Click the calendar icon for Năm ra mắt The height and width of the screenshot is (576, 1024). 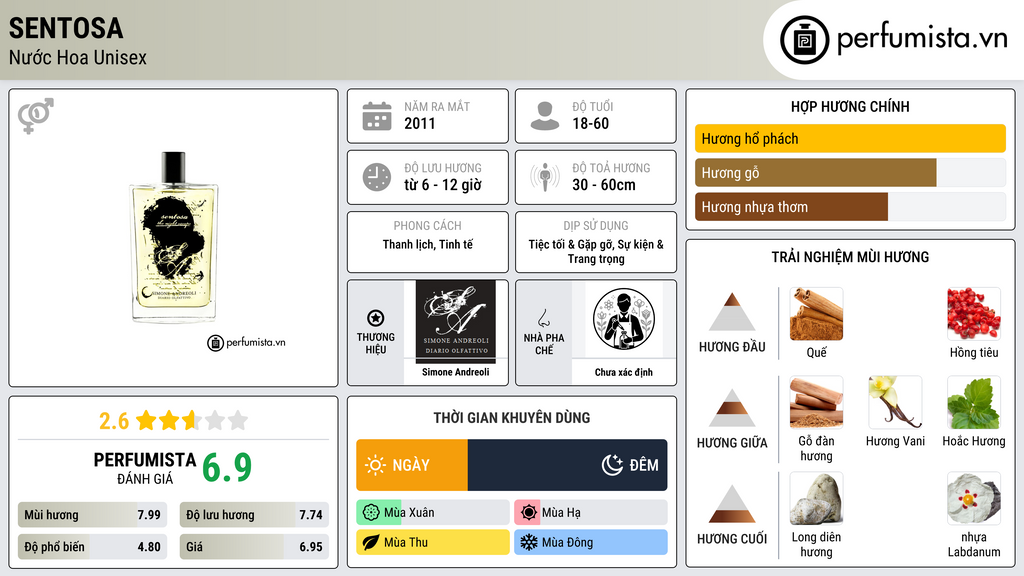[x=377, y=116]
